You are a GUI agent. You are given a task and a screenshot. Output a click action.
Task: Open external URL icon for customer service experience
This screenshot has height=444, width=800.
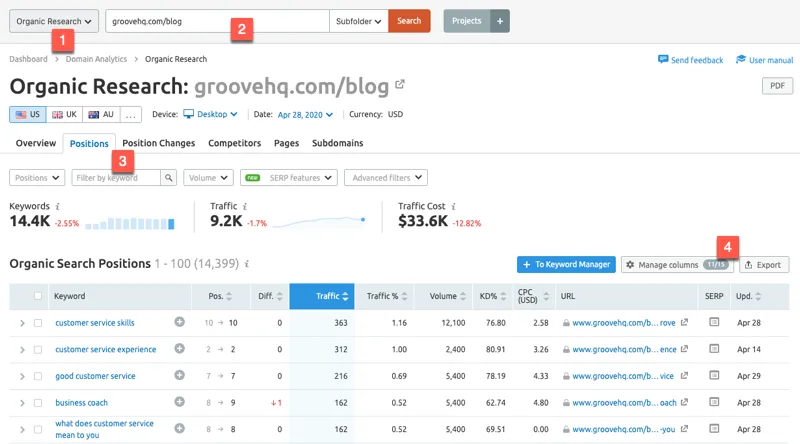coord(684,349)
